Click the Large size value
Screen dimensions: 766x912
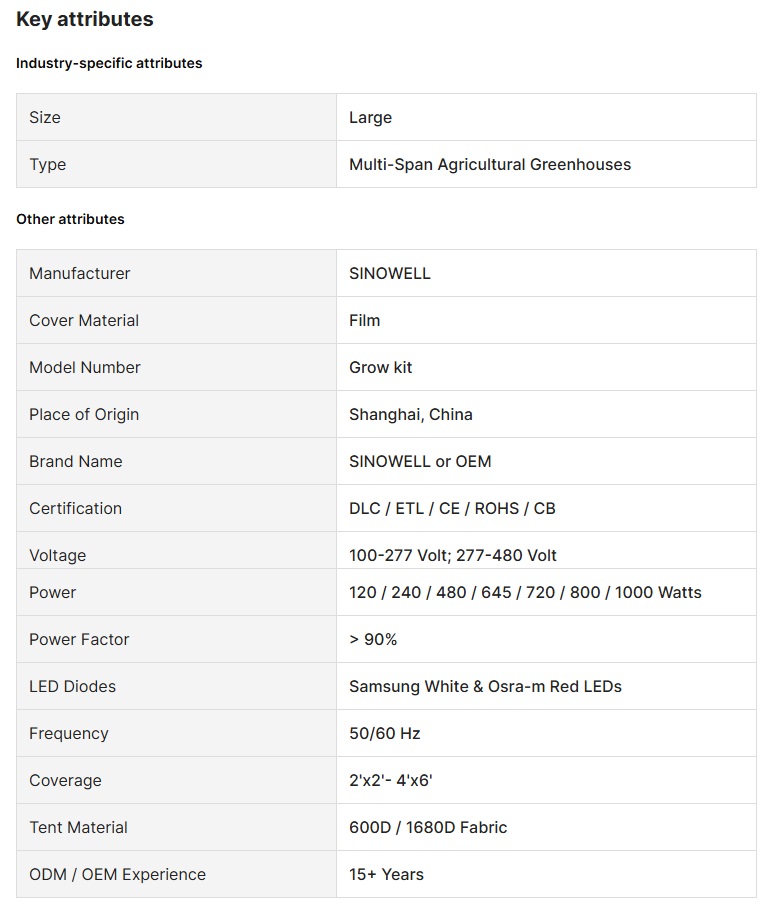coord(370,117)
